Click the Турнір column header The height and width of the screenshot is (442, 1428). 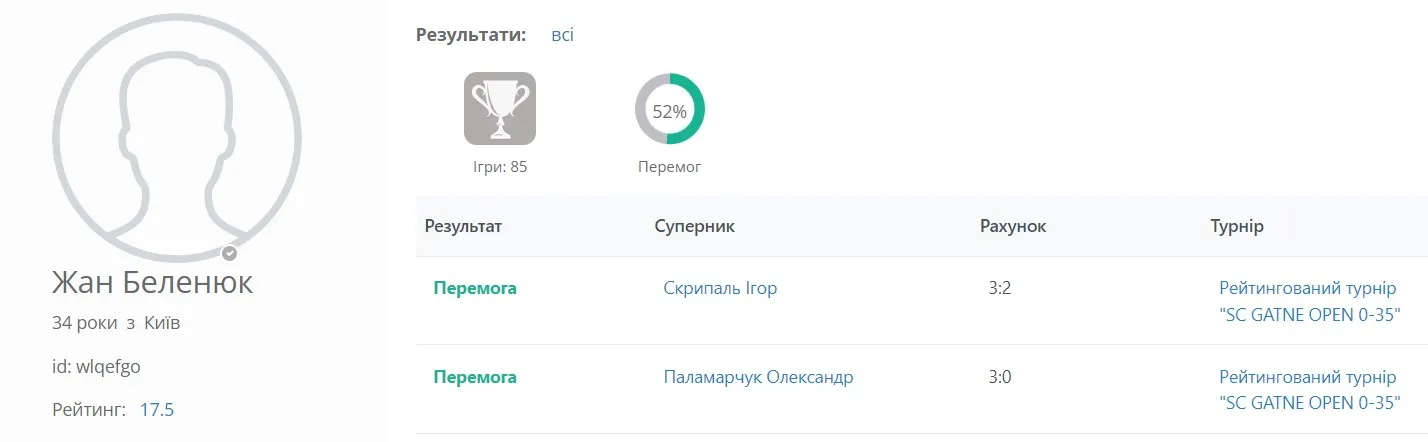[x=1237, y=226]
